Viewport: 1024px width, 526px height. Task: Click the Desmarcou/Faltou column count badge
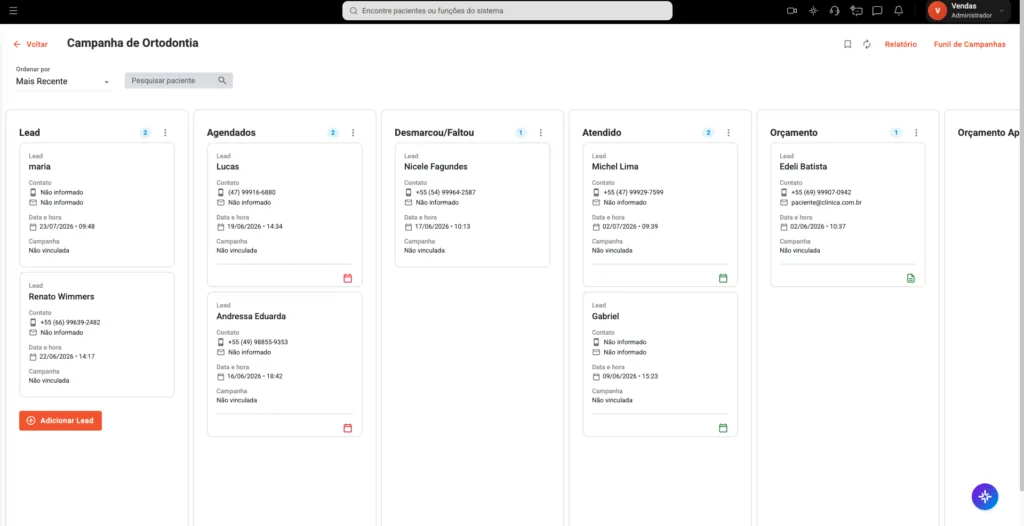(520, 133)
